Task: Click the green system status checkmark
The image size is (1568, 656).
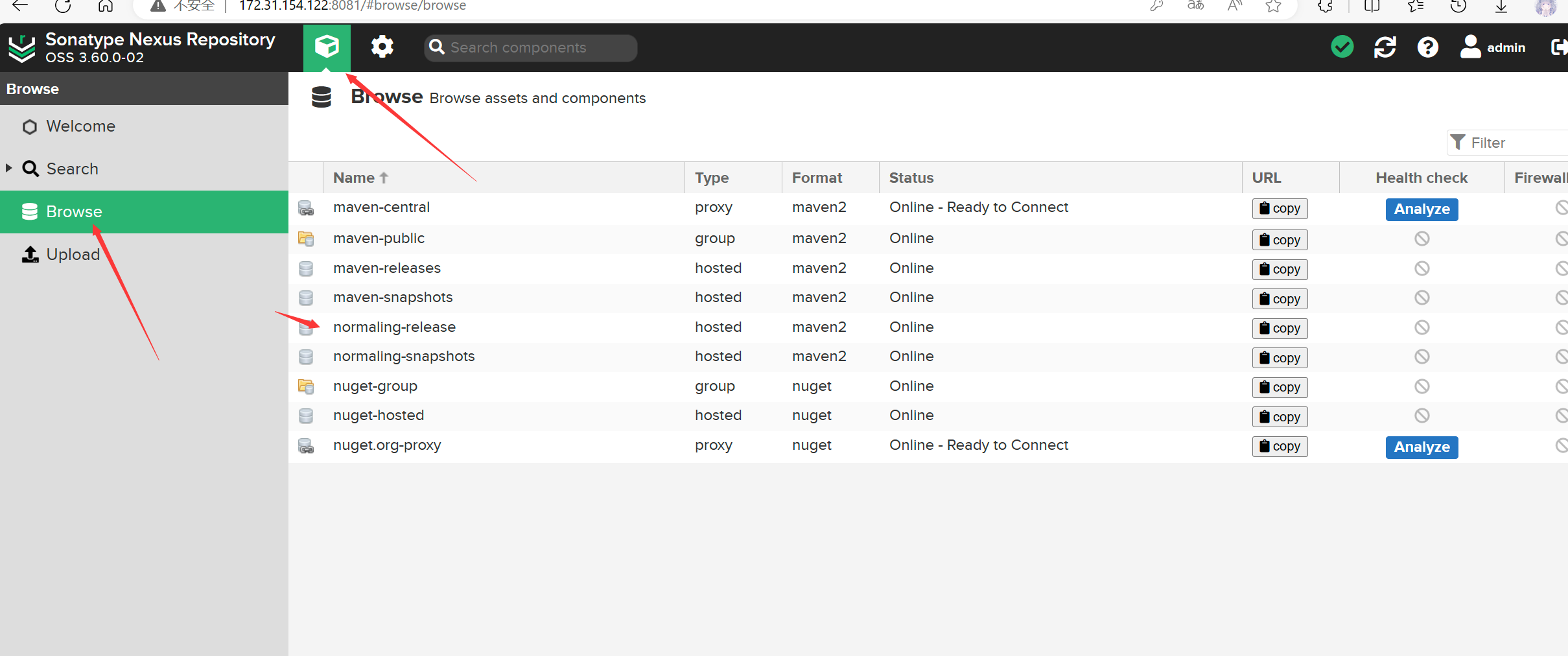Action: click(x=1342, y=47)
